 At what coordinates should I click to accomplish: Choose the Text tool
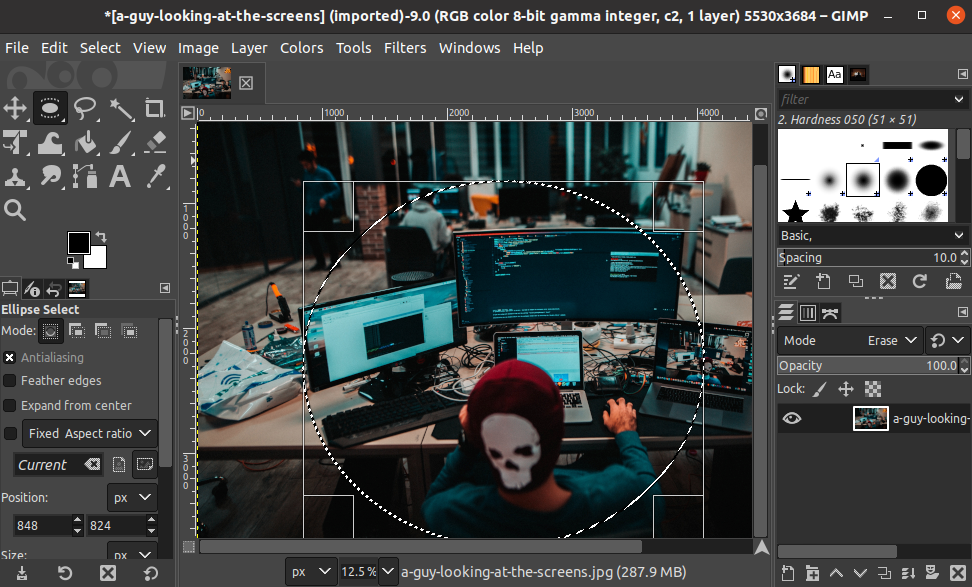(x=120, y=177)
